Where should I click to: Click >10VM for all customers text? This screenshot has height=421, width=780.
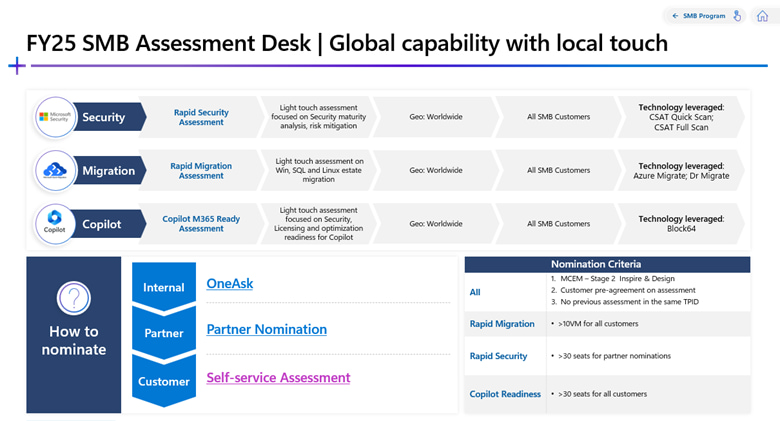tap(598, 324)
